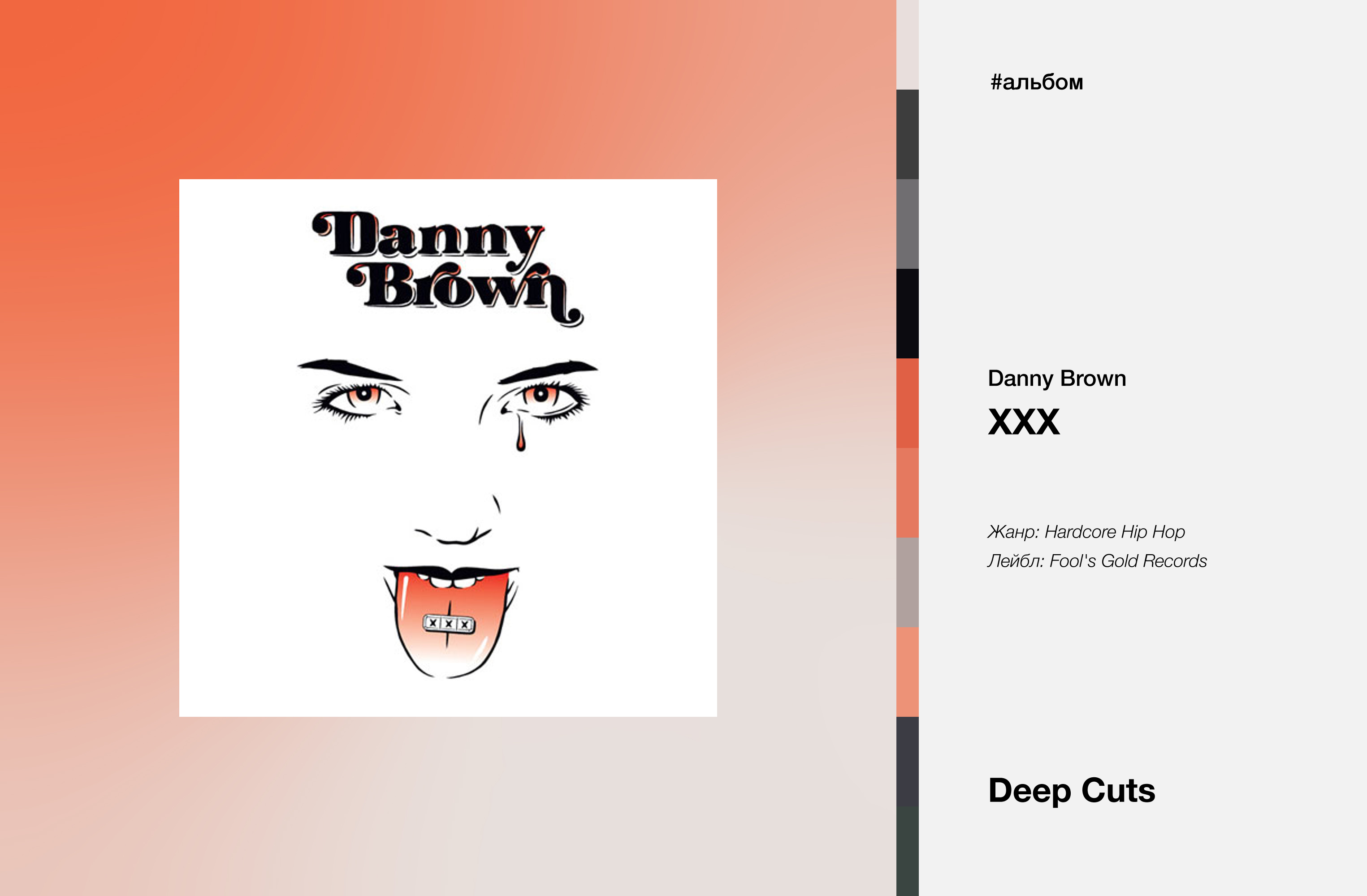The height and width of the screenshot is (896, 1367).
Task: Pick the coral swatch below the red-orange one
Action: (x=908, y=492)
